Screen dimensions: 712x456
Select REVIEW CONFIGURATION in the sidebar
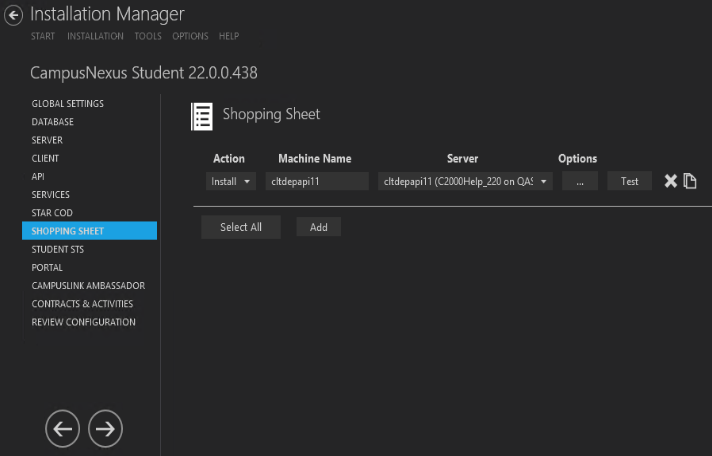[x=84, y=322]
